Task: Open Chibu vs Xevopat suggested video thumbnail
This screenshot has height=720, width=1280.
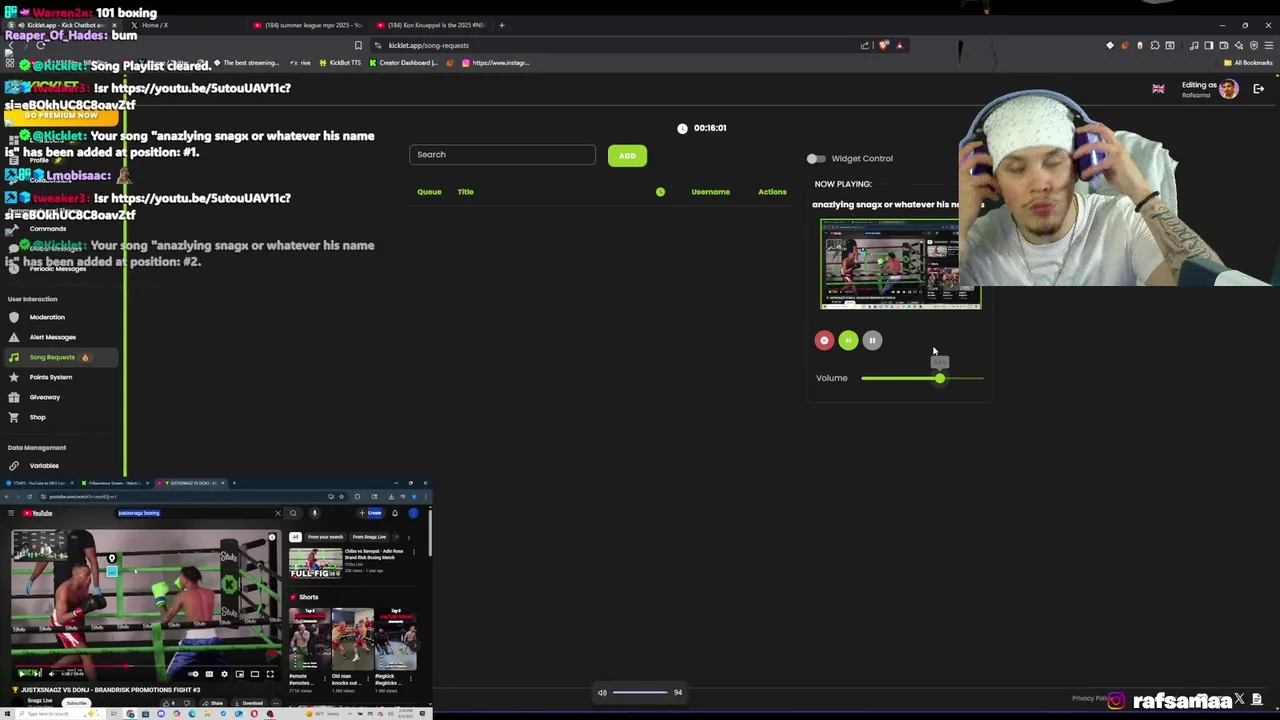Action: pyautogui.click(x=315, y=563)
